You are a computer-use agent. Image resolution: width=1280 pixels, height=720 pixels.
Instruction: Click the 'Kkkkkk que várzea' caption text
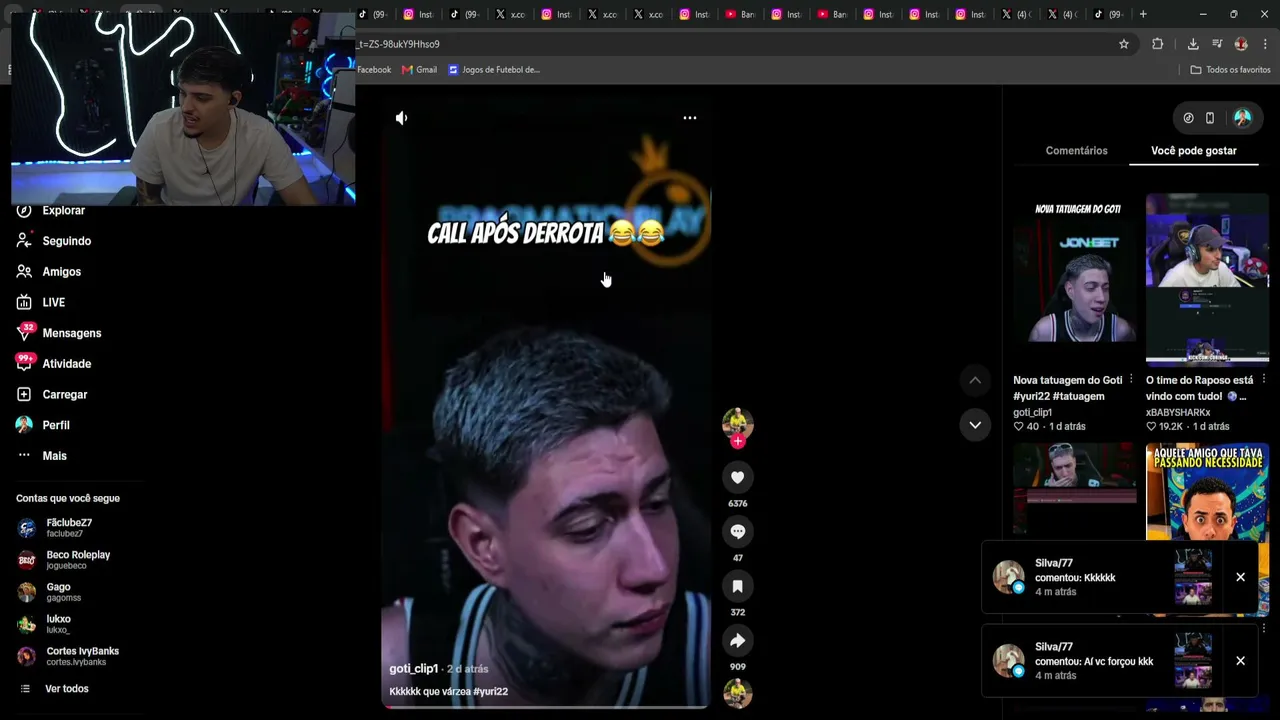[429, 692]
